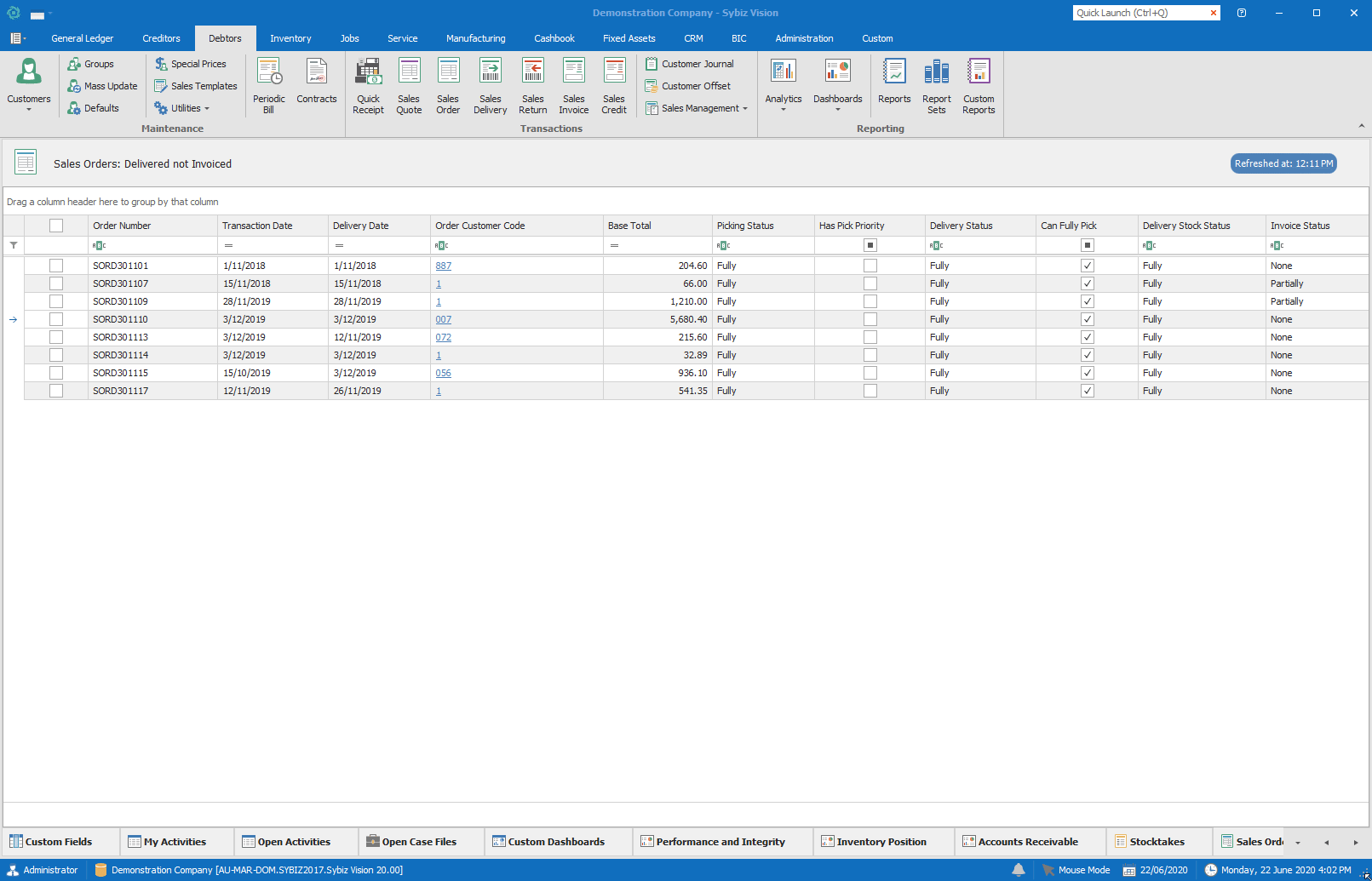Click the notification bell in status bar

pos(1019,870)
